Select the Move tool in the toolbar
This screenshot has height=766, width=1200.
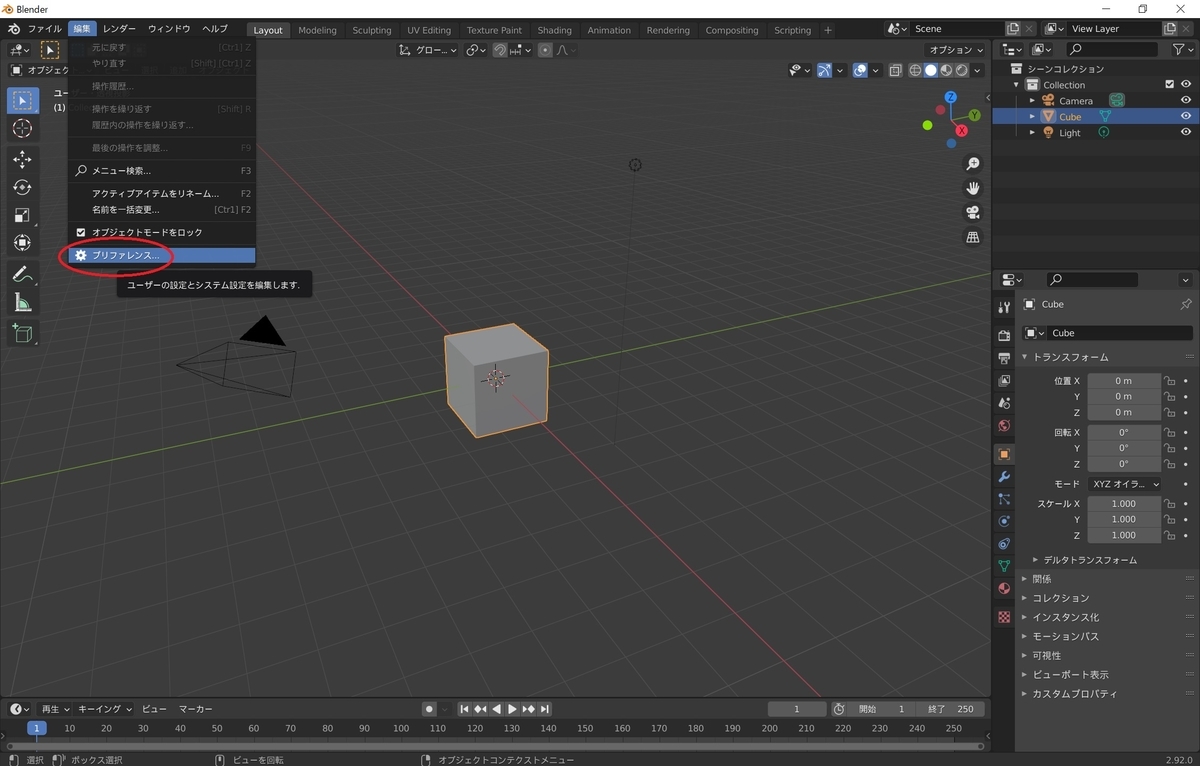pyautogui.click(x=22, y=159)
